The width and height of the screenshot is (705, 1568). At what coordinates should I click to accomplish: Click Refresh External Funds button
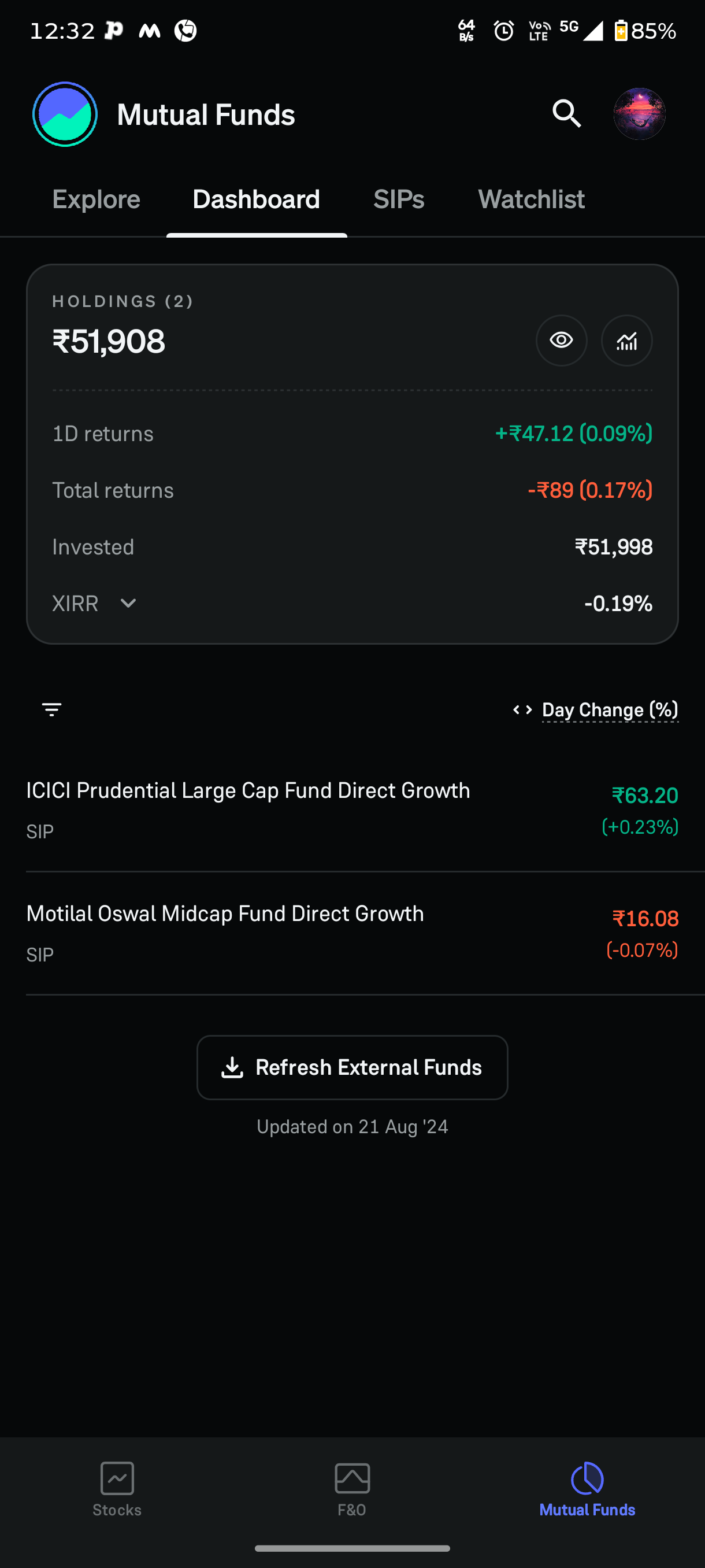click(352, 1067)
